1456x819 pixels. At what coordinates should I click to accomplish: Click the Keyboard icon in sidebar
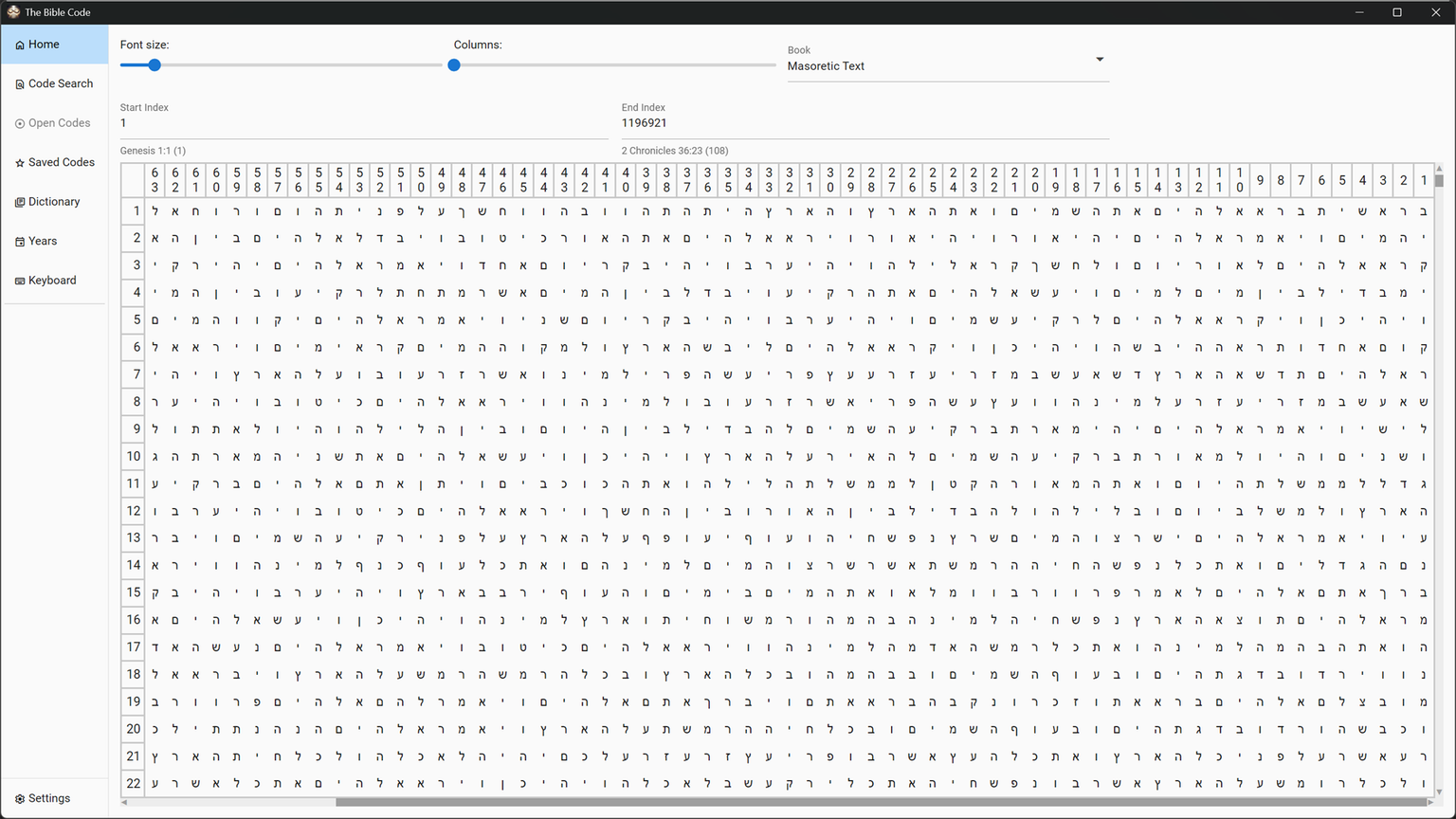coord(20,282)
